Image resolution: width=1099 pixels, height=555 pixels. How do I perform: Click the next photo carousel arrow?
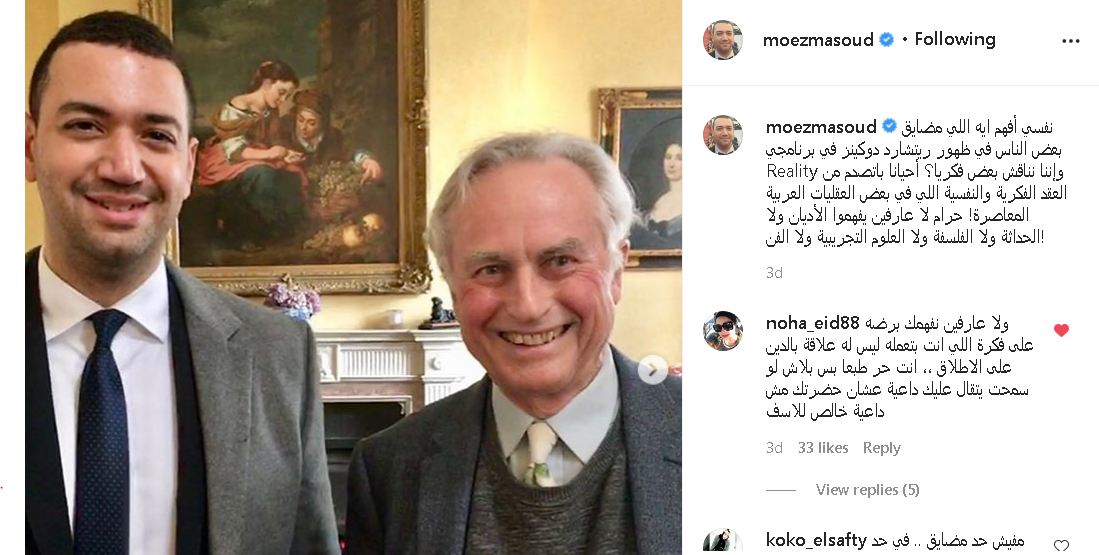coord(653,369)
